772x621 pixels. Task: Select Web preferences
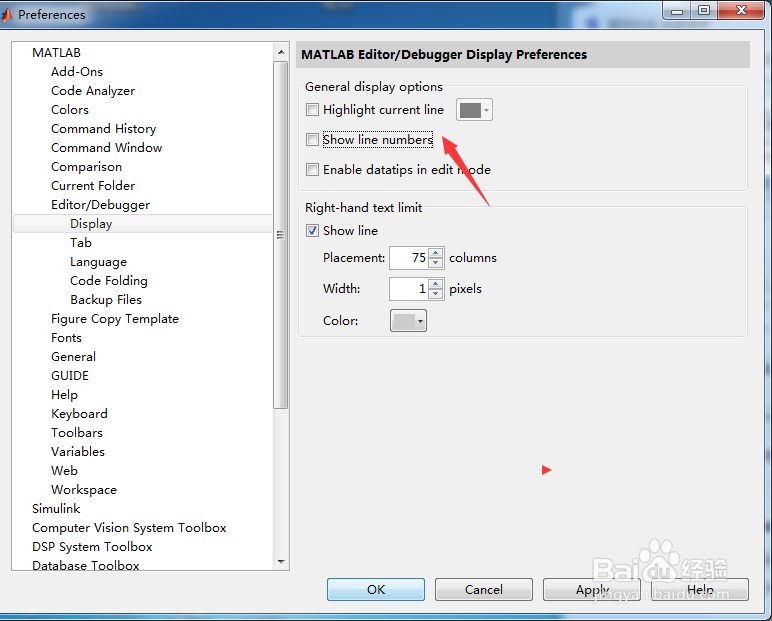pyautogui.click(x=64, y=471)
